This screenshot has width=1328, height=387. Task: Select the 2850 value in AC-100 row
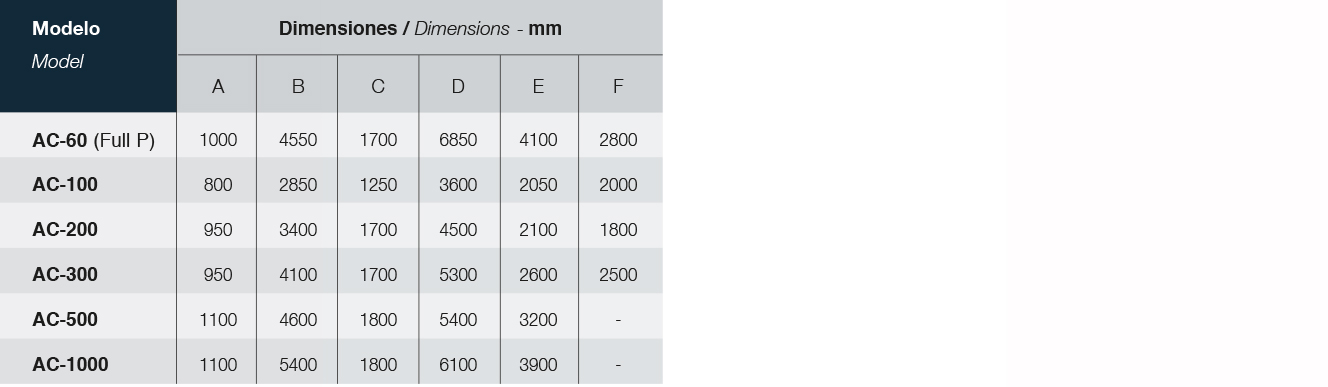[298, 185]
